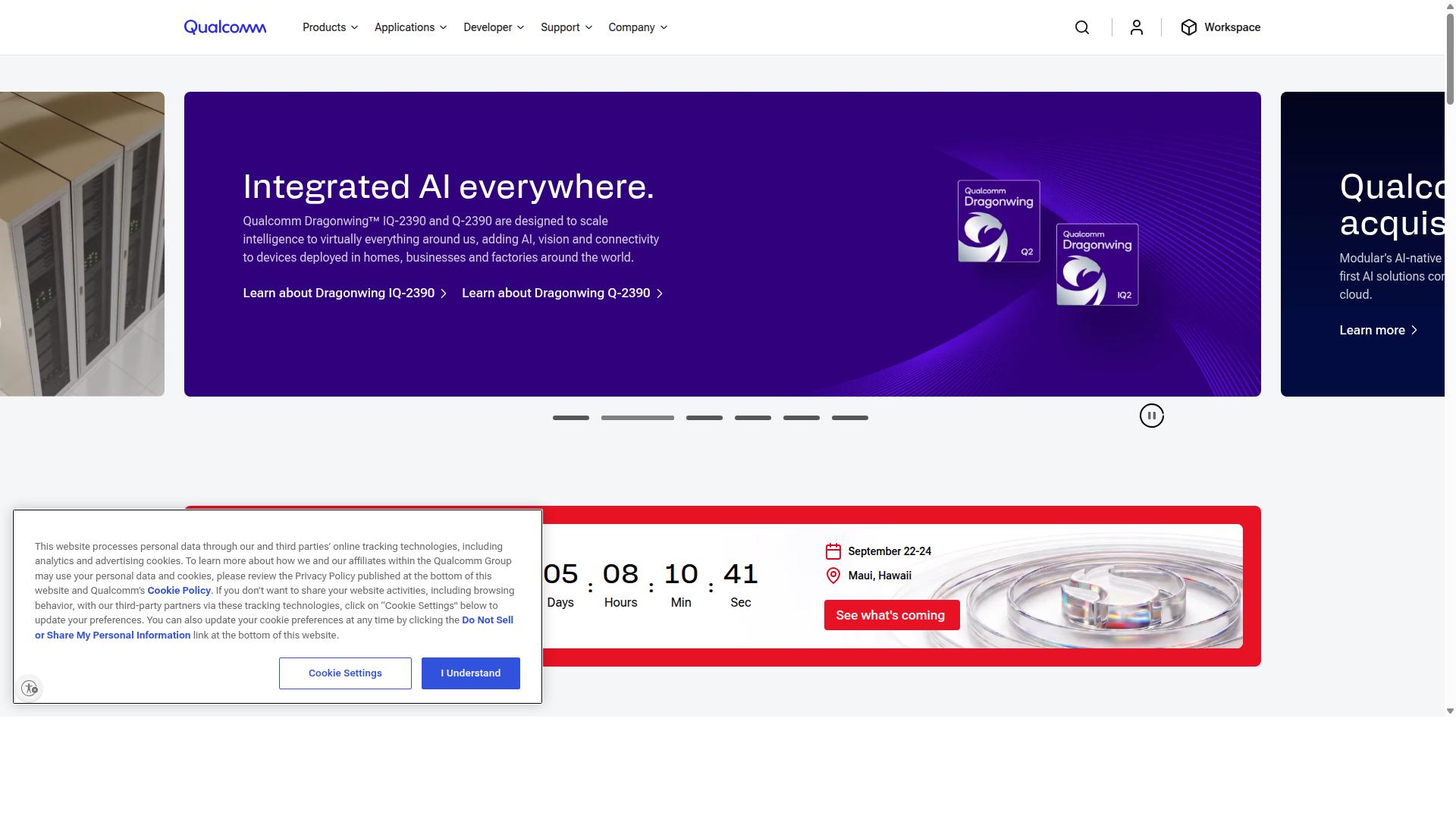Click the page vertical scrollbar thumb

tap(1450, 58)
